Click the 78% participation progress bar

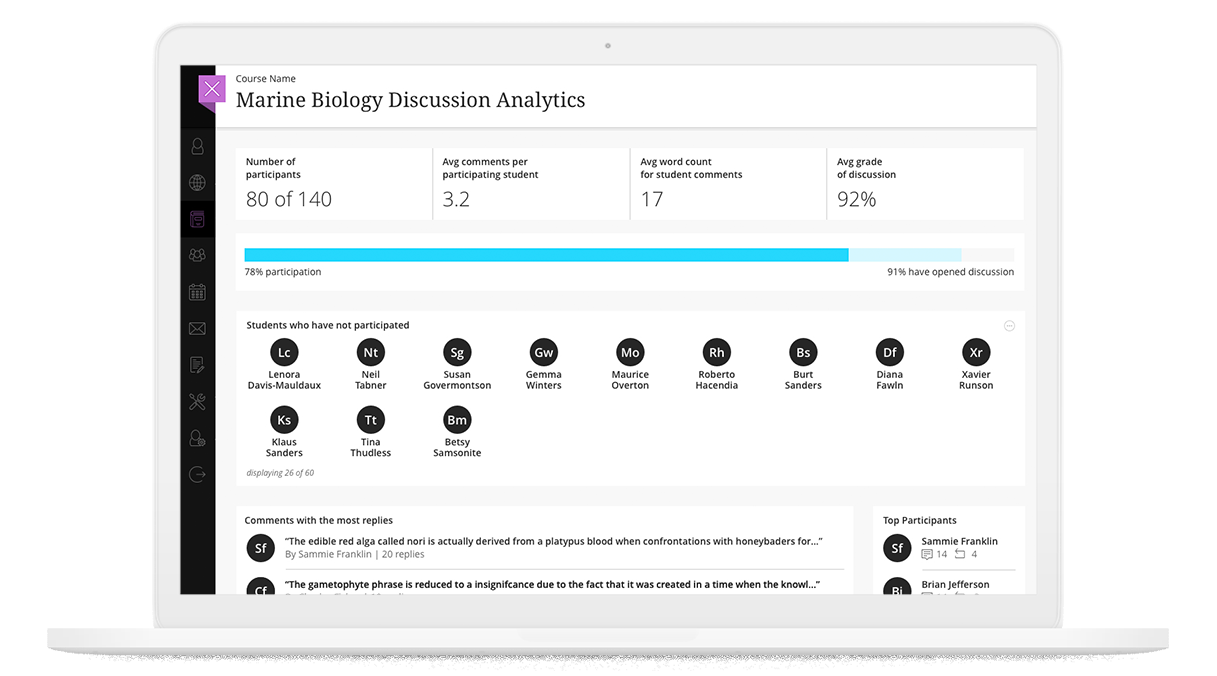click(546, 255)
